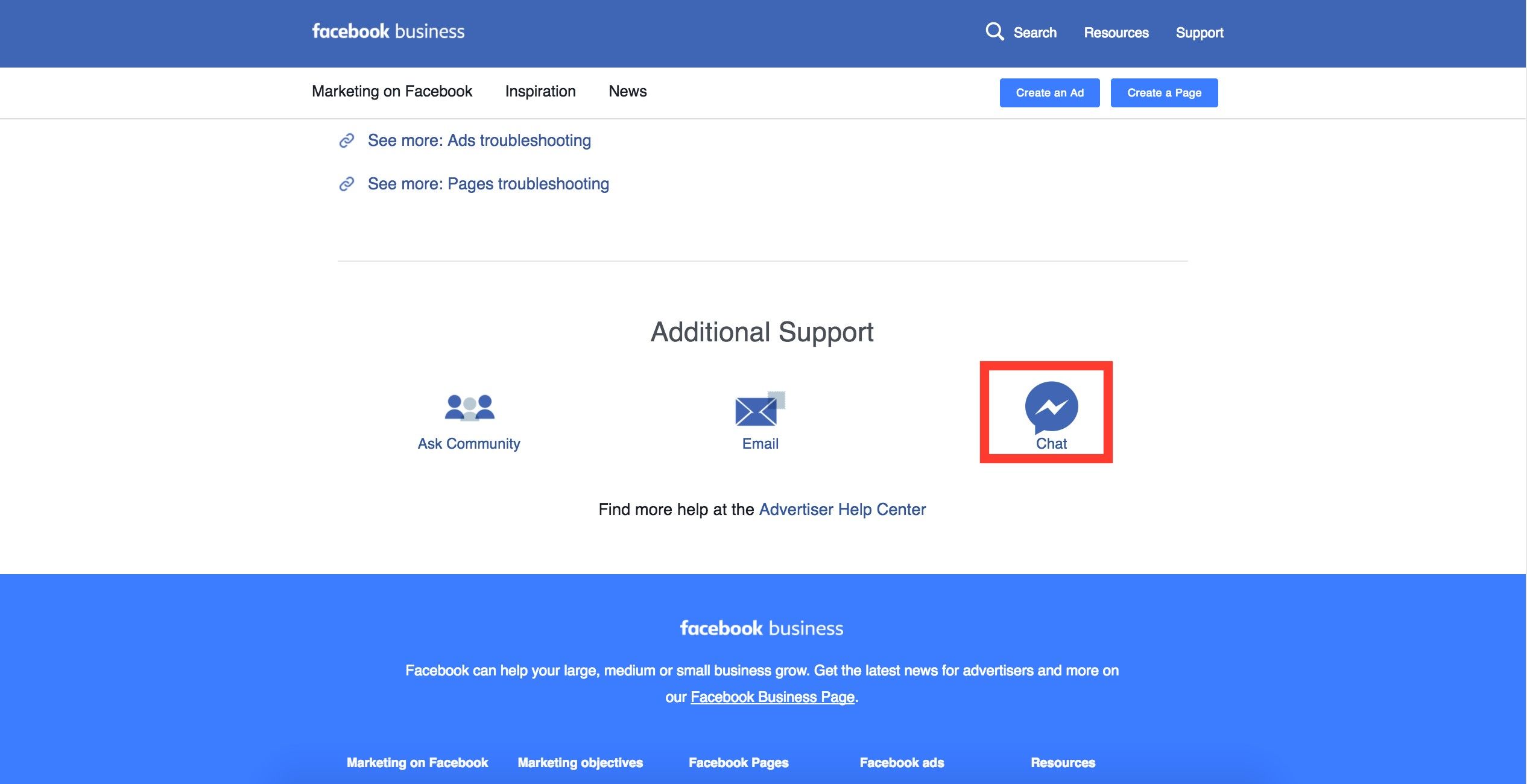Open See more: Ads troubleshooting link
The height and width of the screenshot is (784, 1527).
[479, 141]
